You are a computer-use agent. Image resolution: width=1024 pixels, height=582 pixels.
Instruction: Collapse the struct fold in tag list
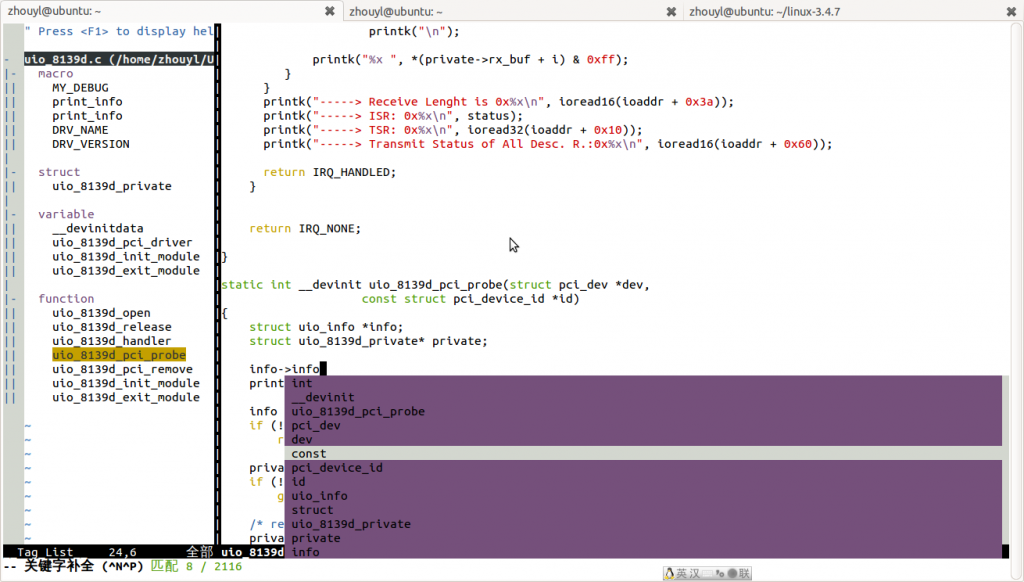click(10, 172)
